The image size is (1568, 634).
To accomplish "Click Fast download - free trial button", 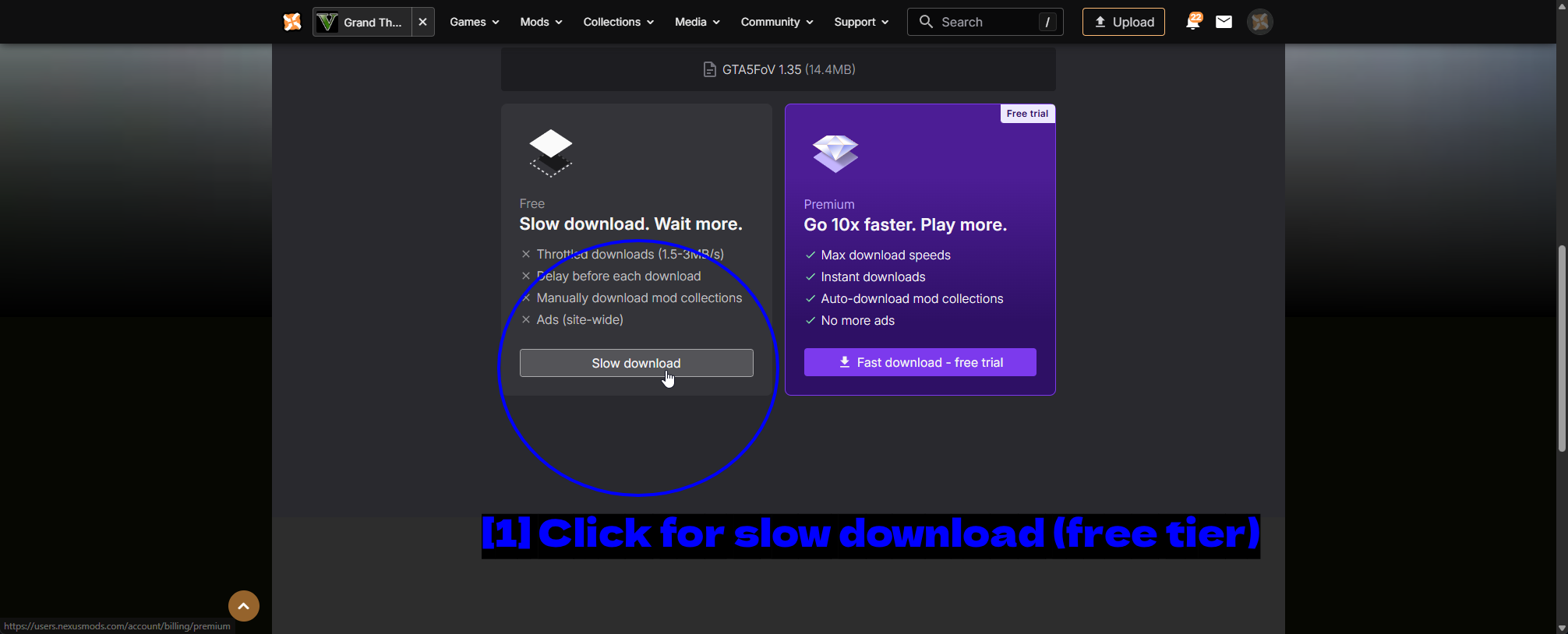I will (x=920, y=362).
